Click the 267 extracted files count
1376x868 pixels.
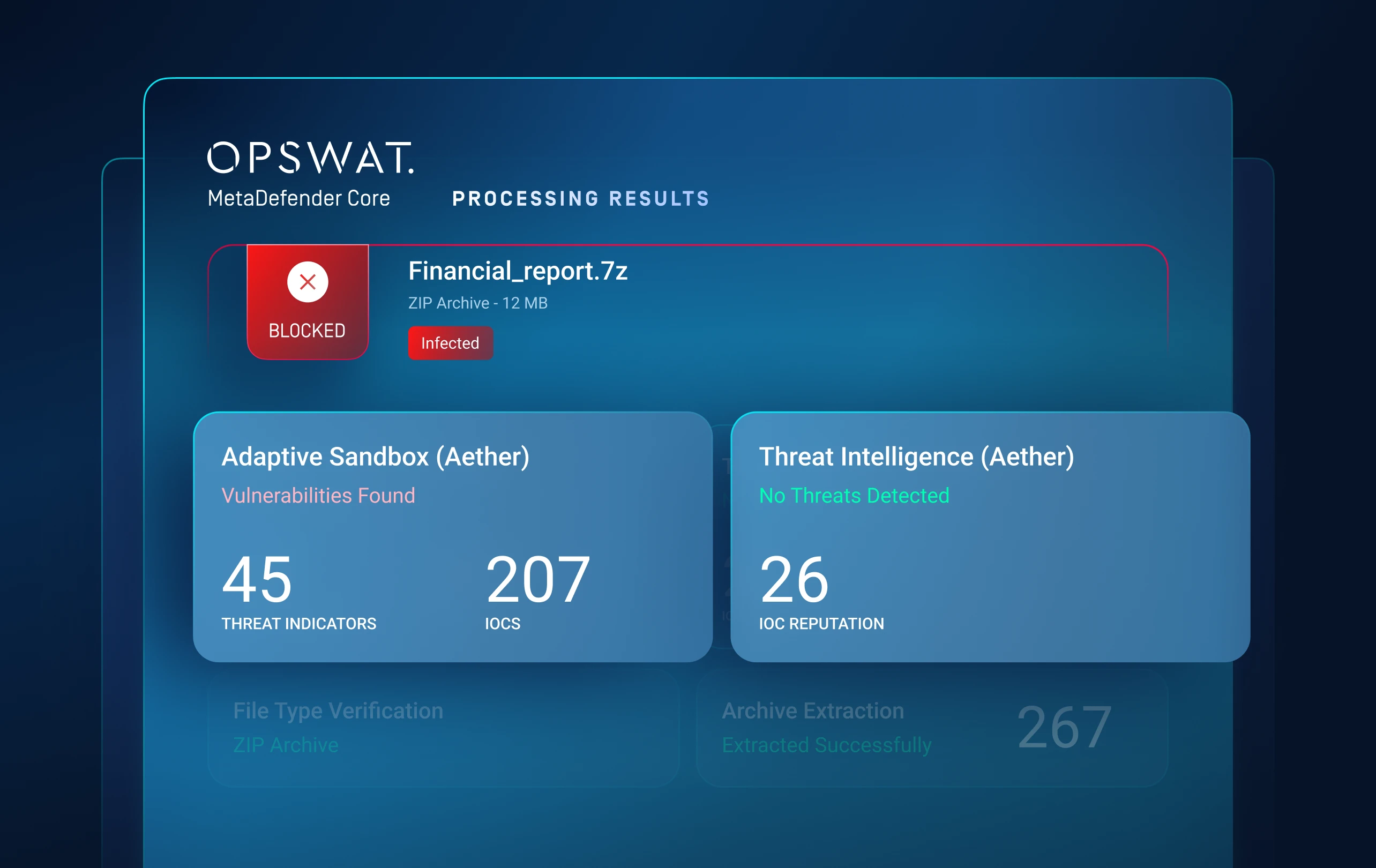click(1064, 727)
